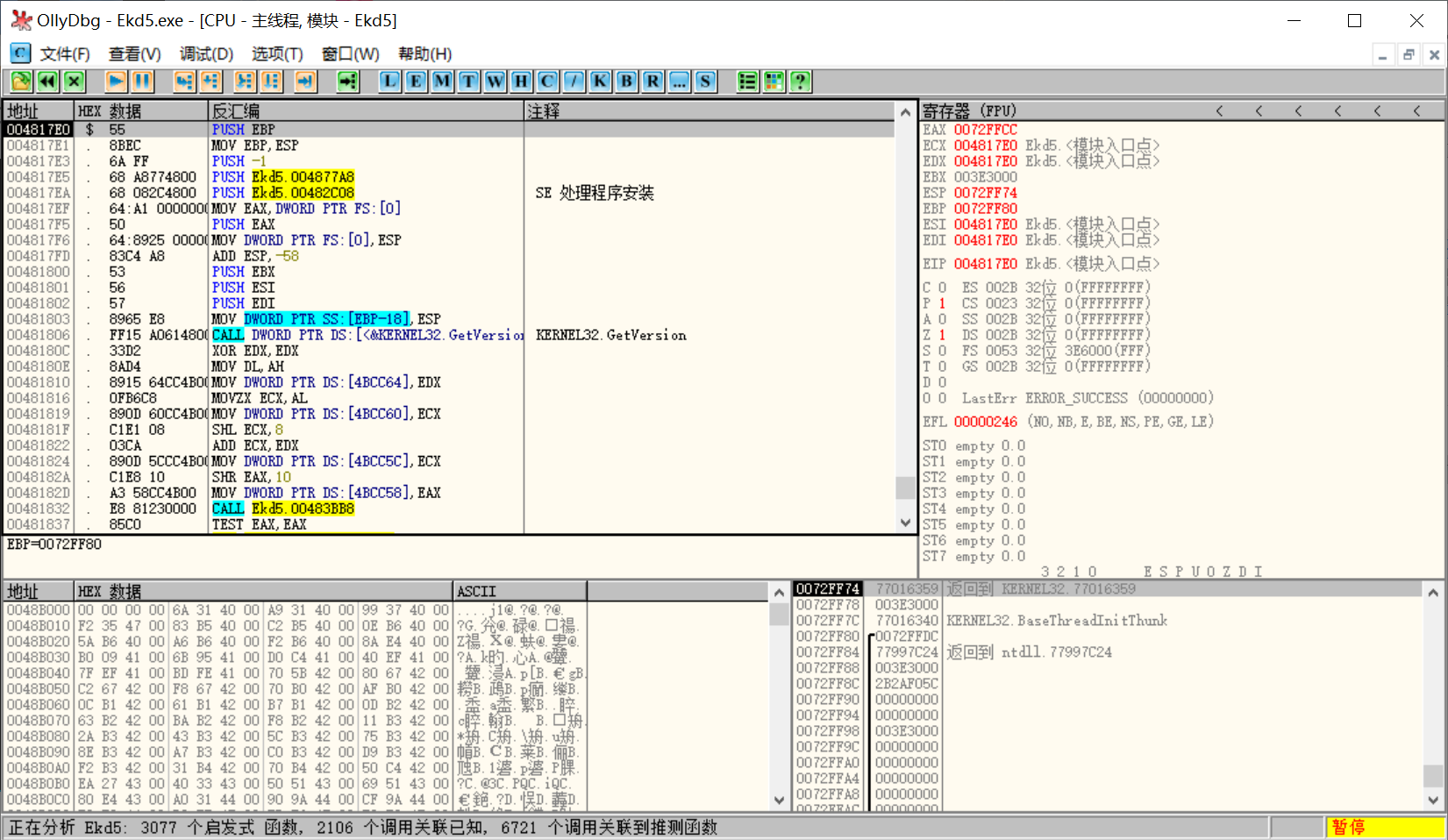1448x840 pixels.
Task: Select the CALL Ekd5.00483BB8 instruction line
Action: [x=448, y=509]
